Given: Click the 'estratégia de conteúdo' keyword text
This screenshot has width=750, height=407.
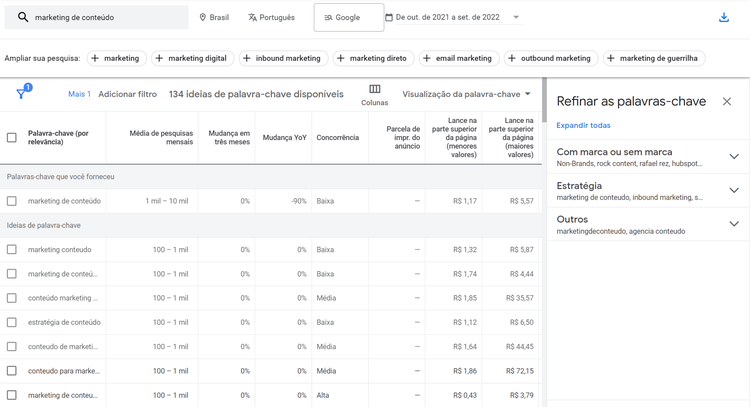Looking at the screenshot, I should coord(64,322).
